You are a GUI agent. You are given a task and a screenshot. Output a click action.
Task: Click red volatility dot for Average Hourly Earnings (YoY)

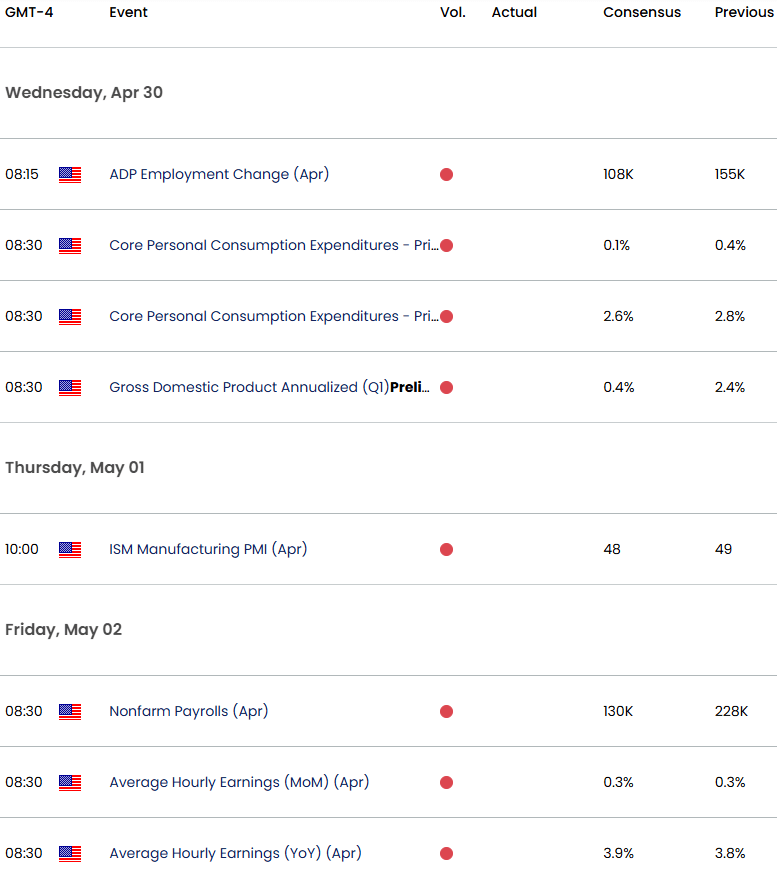click(x=446, y=853)
